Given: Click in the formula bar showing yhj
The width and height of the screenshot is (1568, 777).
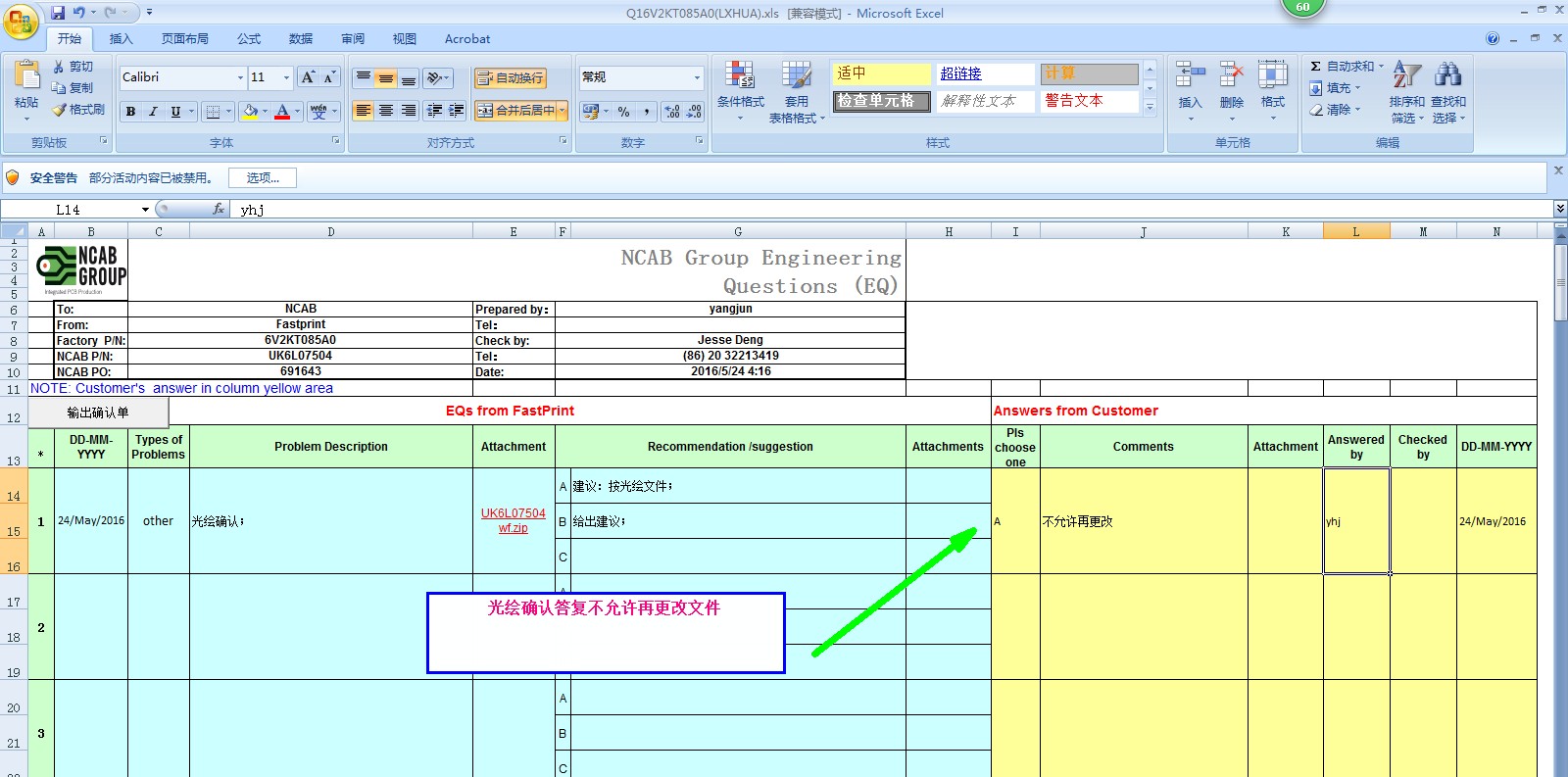Looking at the screenshot, I should click(892, 210).
